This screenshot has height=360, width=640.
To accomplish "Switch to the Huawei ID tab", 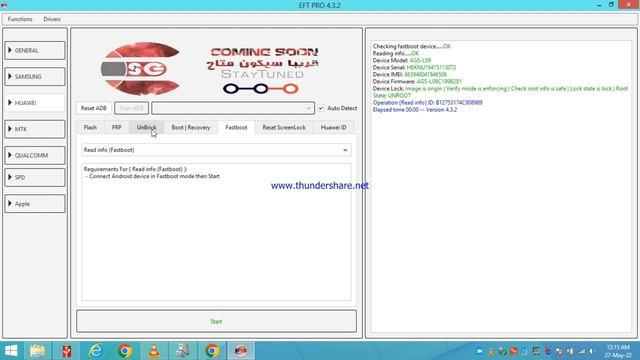I will pos(333,127).
